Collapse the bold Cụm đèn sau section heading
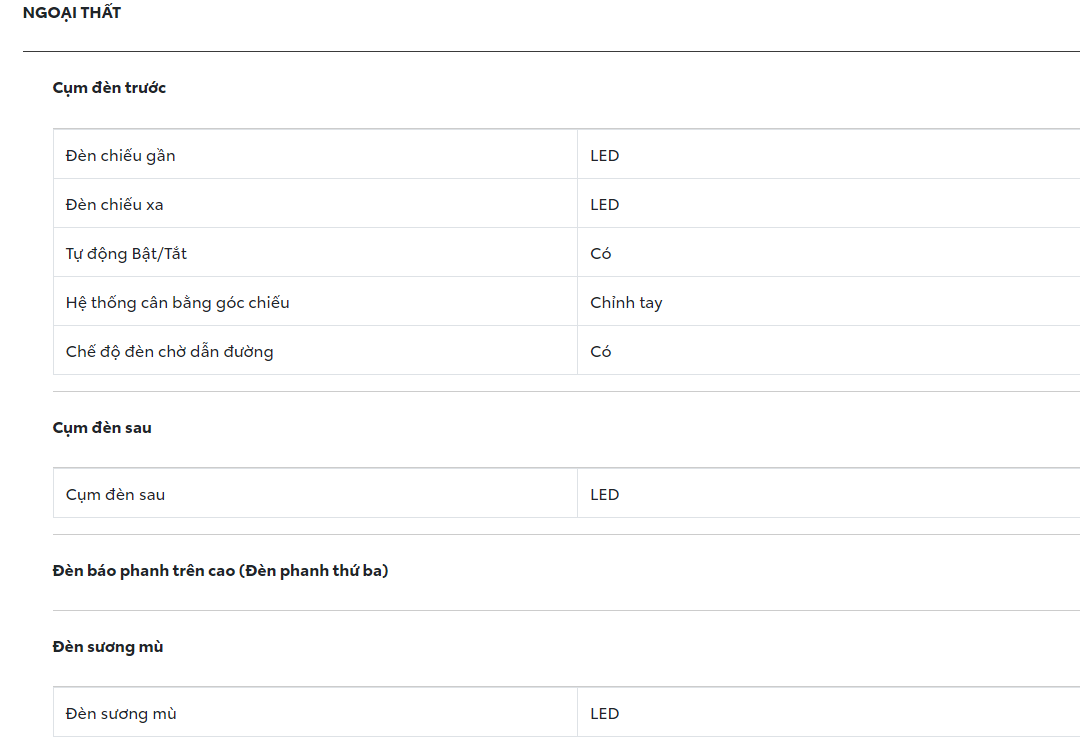The width and height of the screenshot is (1080, 743). point(102,428)
